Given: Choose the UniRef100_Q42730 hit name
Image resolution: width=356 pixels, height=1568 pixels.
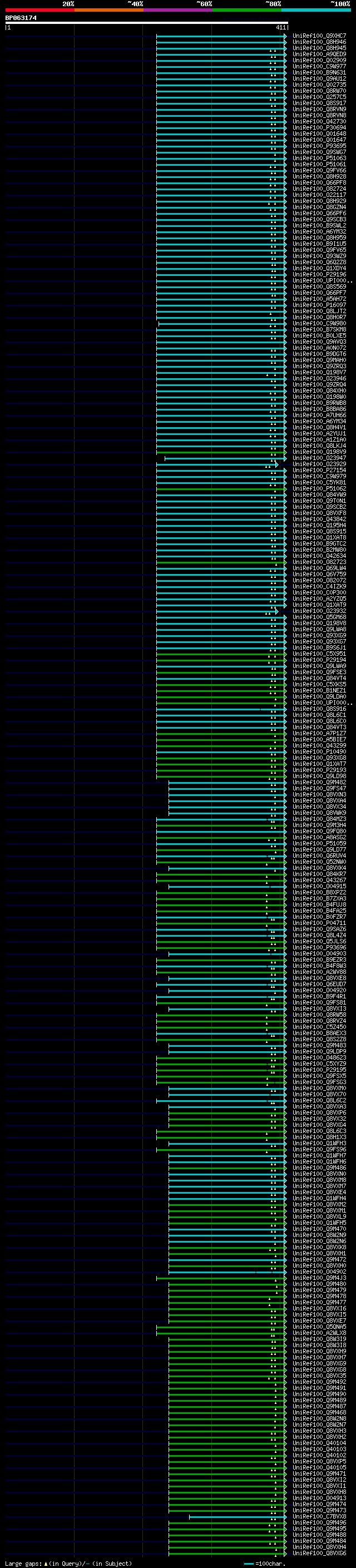Looking at the screenshot, I should 319,121.
